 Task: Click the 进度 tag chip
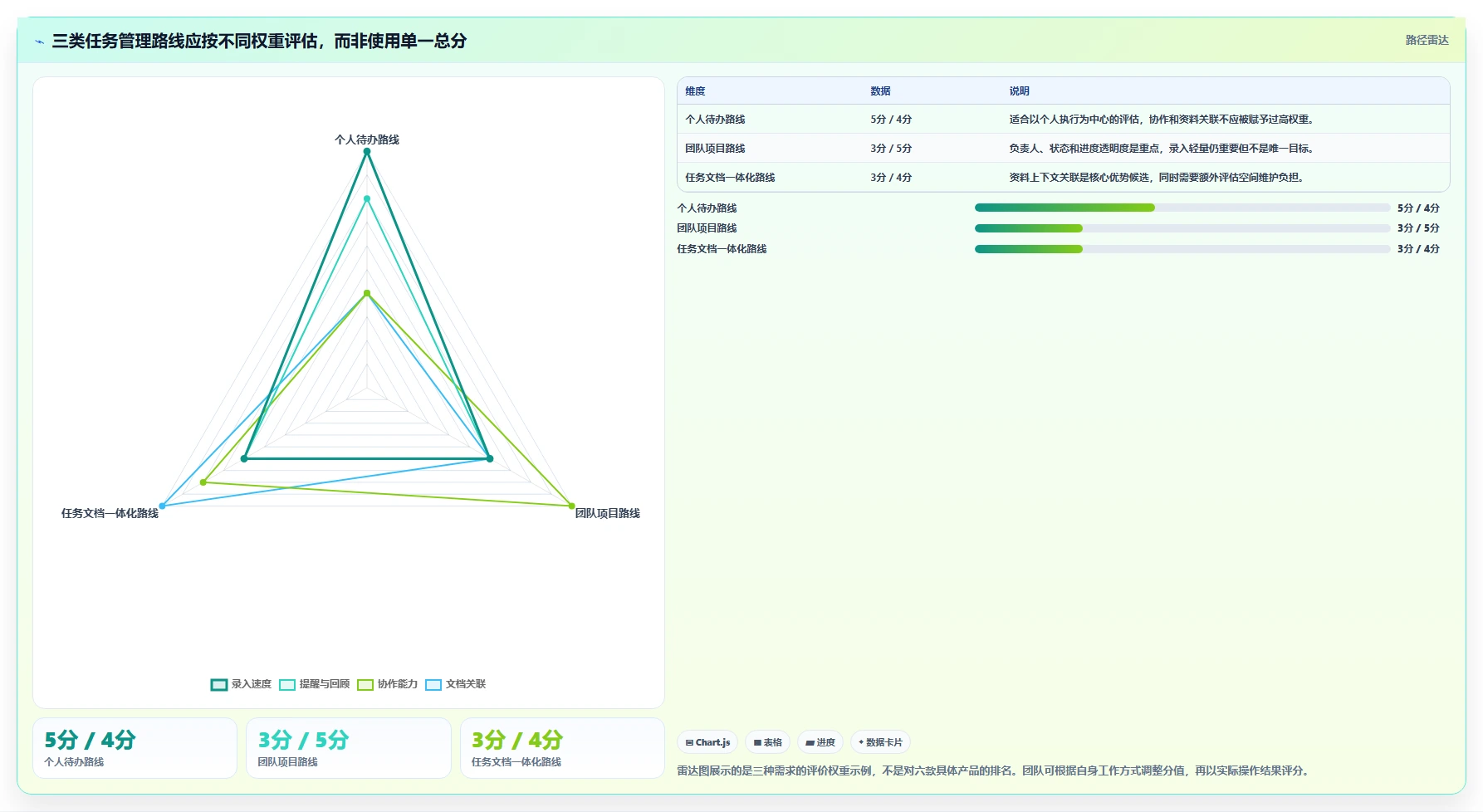(820, 742)
